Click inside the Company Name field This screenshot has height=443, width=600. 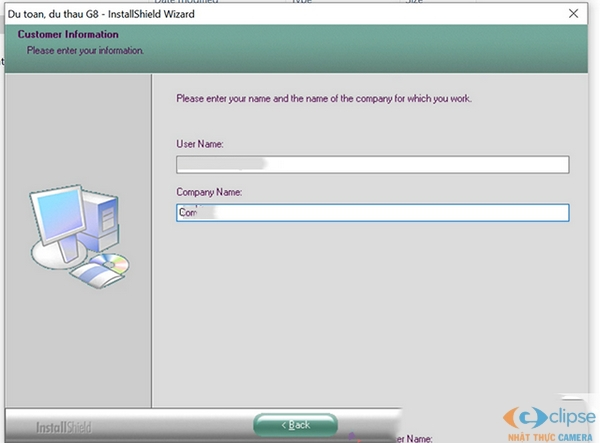tap(400, 212)
